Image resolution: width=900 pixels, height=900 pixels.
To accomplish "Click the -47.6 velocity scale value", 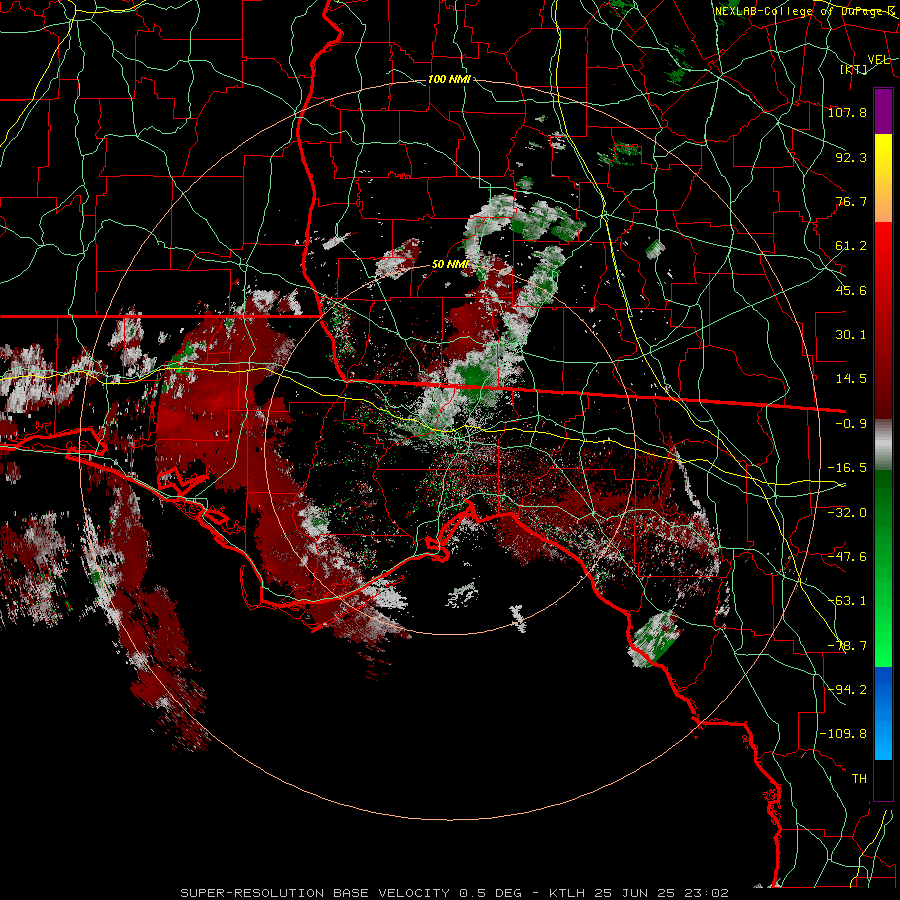I will coord(847,557).
